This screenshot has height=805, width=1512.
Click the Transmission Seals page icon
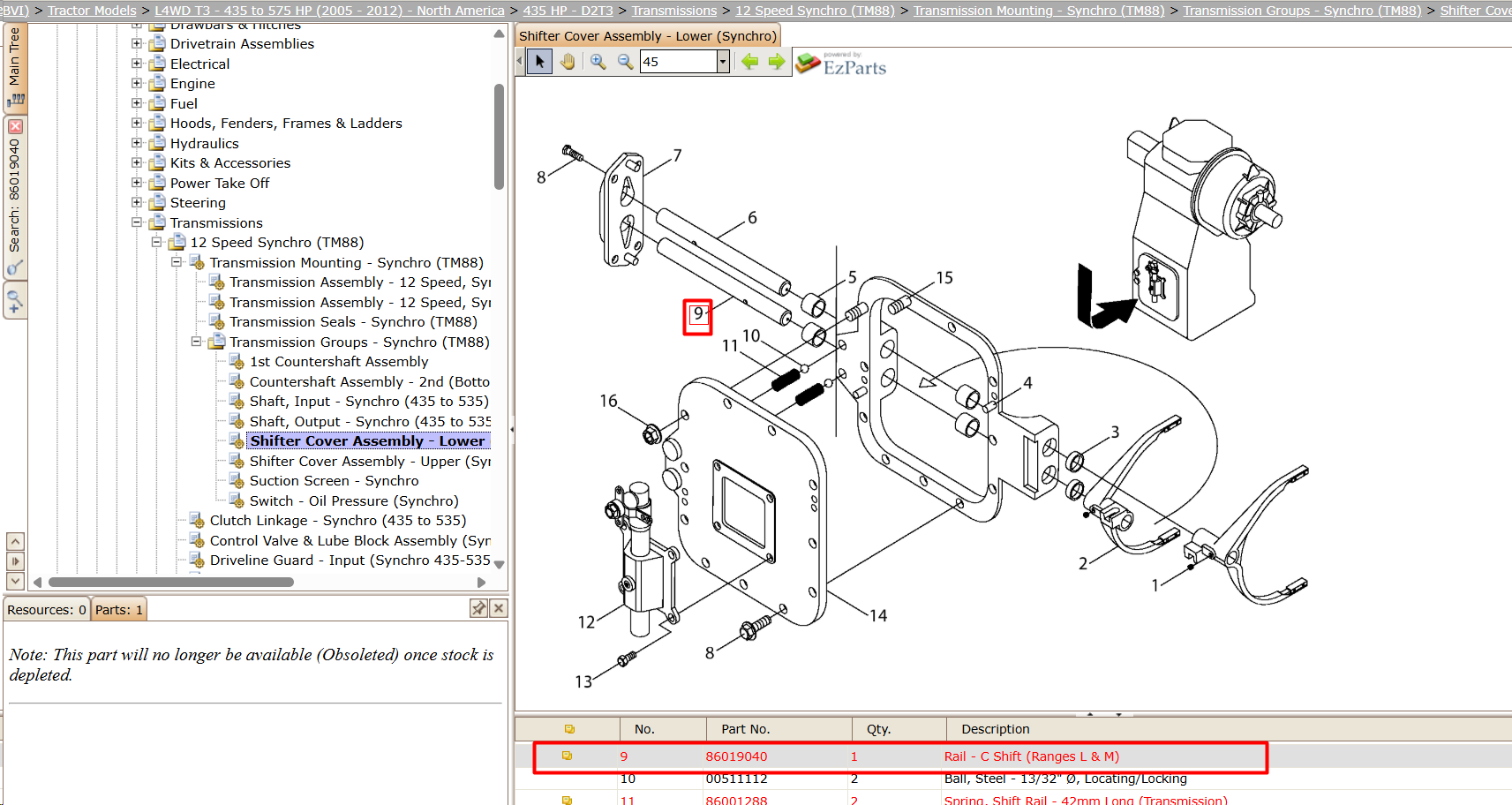pyautogui.click(x=216, y=321)
